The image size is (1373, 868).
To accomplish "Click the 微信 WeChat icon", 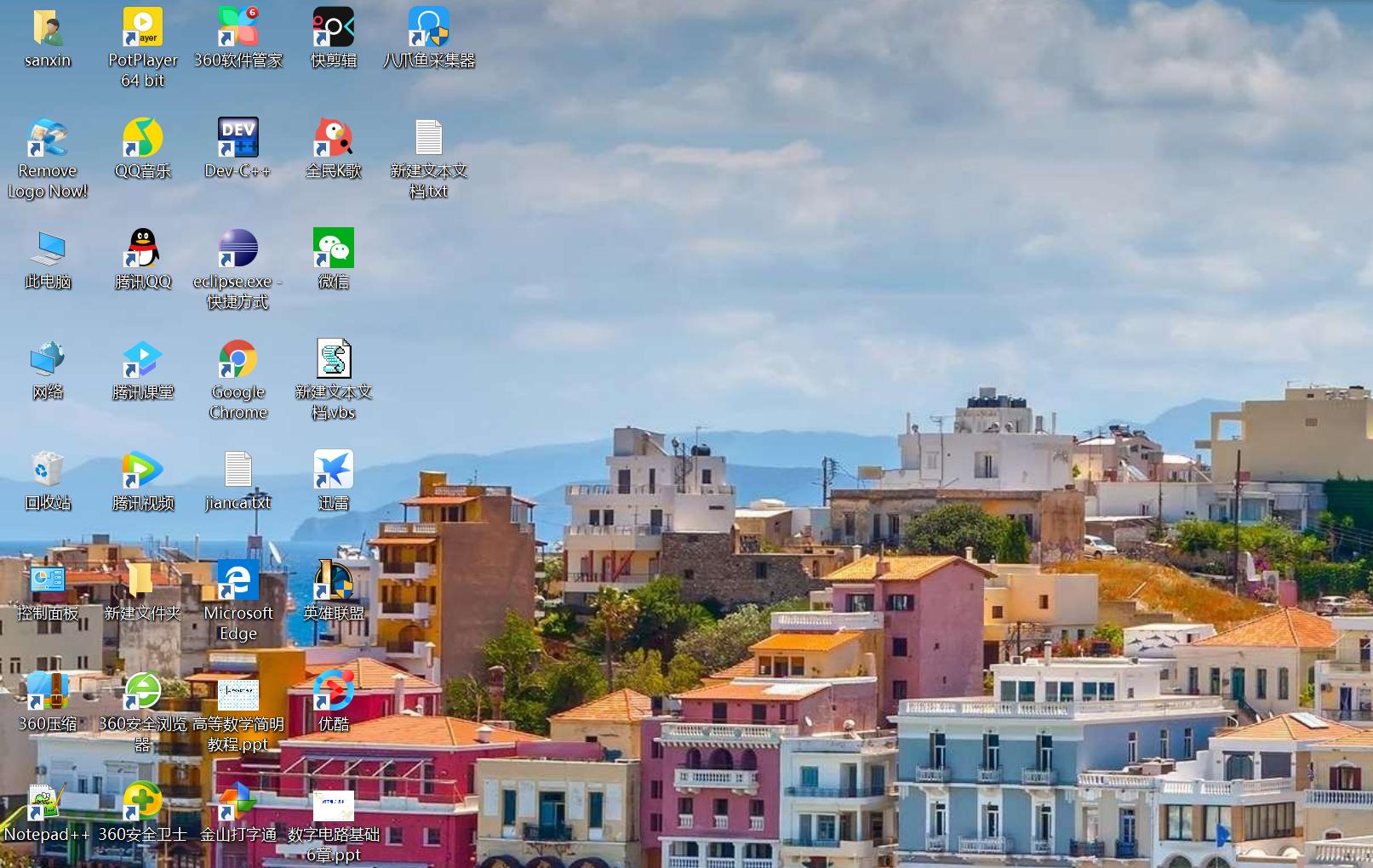I will [x=334, y=249].
